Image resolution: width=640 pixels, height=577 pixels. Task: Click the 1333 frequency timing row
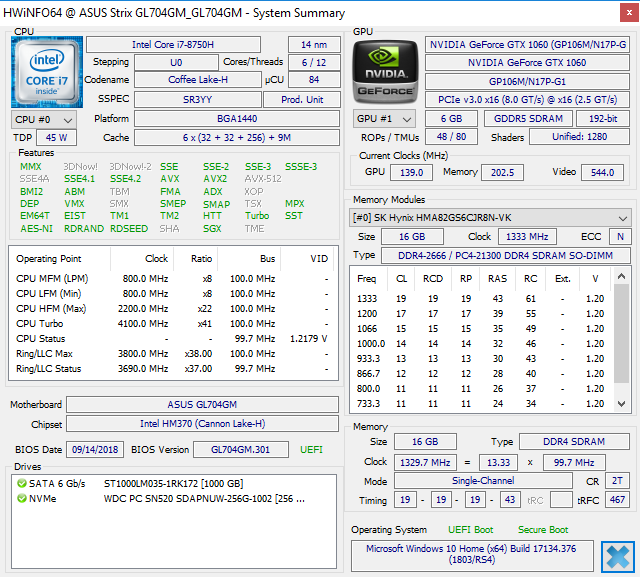pos(481,299)
